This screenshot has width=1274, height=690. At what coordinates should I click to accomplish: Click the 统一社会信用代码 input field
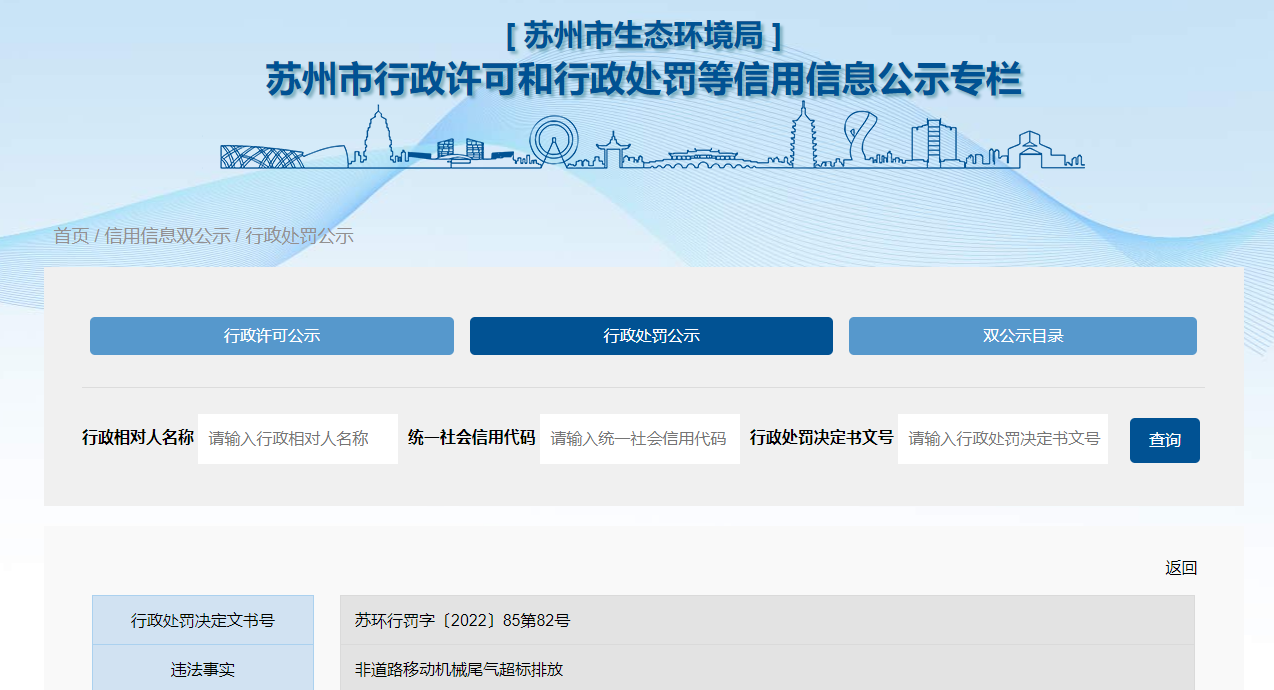[x=640, y=439]
